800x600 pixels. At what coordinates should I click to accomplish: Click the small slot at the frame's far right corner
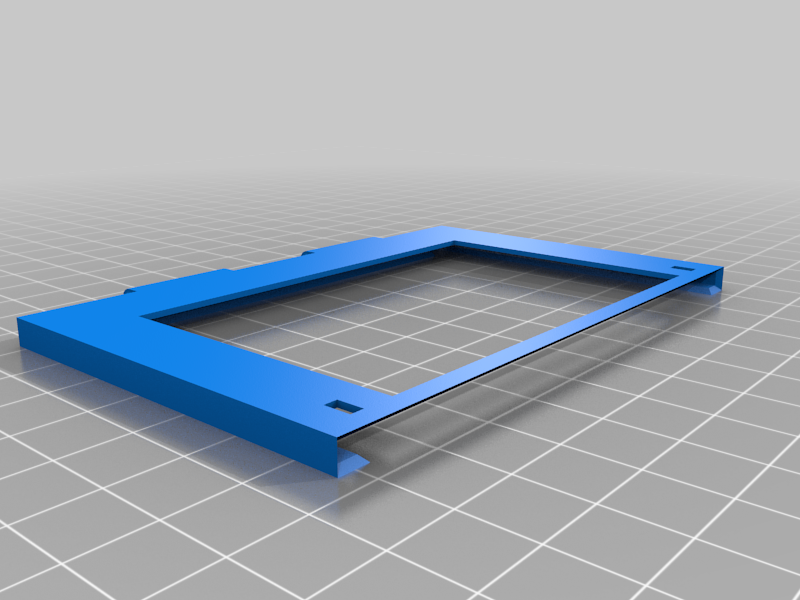pyautogui.click(x=683, y=269)
